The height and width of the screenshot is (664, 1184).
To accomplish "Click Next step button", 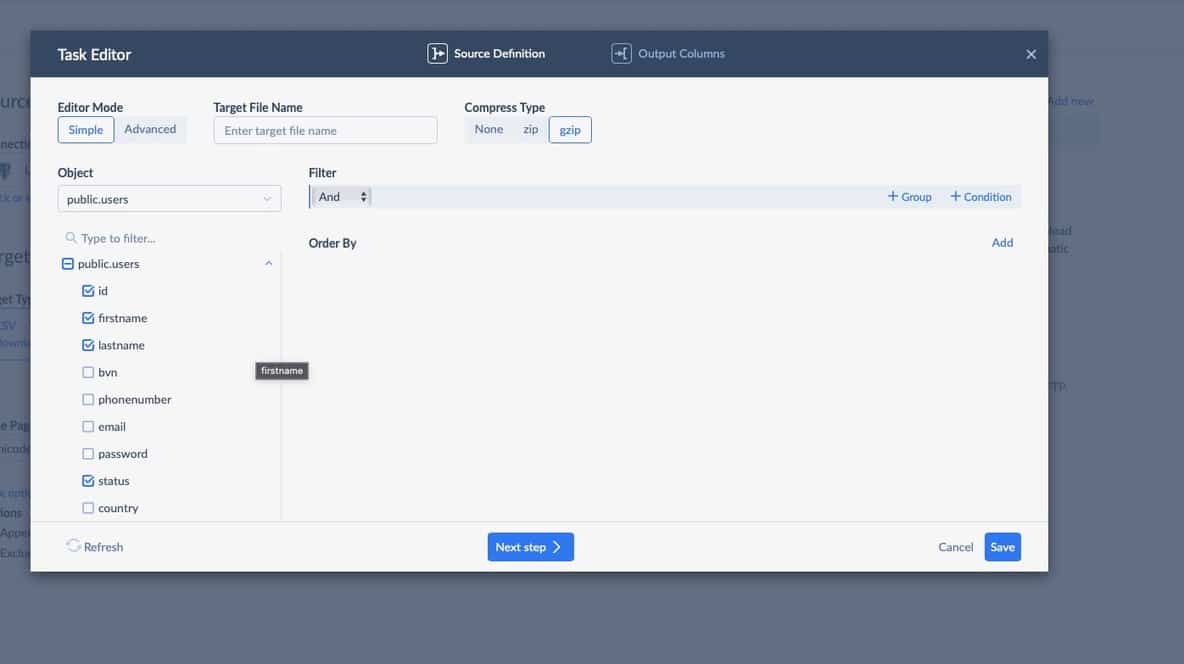I will coord(530,547).
